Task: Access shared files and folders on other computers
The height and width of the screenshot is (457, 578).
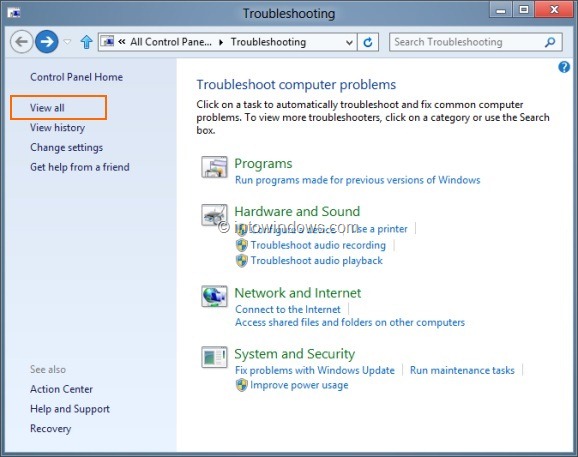Action: tap(350, 322)
